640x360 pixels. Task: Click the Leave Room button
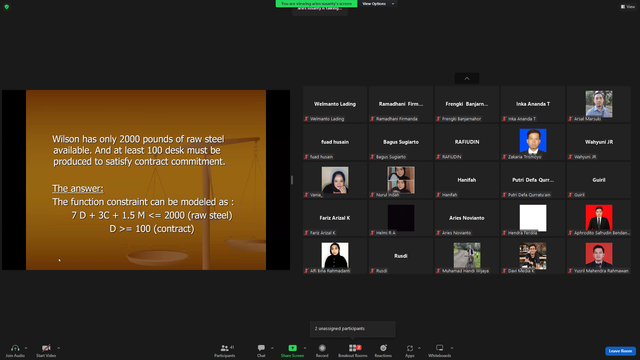click(x=620, y=351)
